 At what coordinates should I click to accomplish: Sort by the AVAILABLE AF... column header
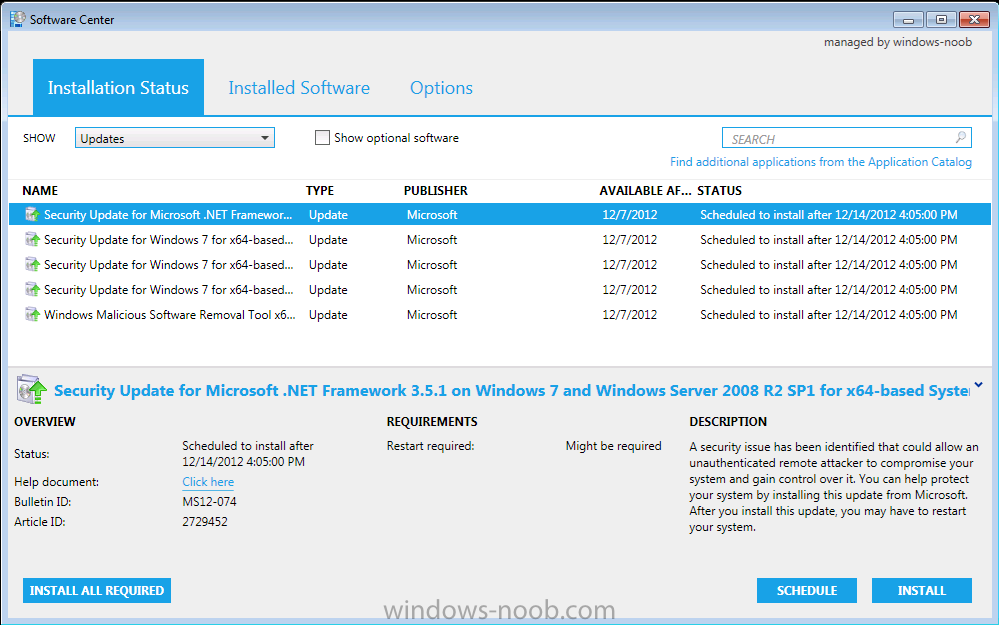[645, 190]
